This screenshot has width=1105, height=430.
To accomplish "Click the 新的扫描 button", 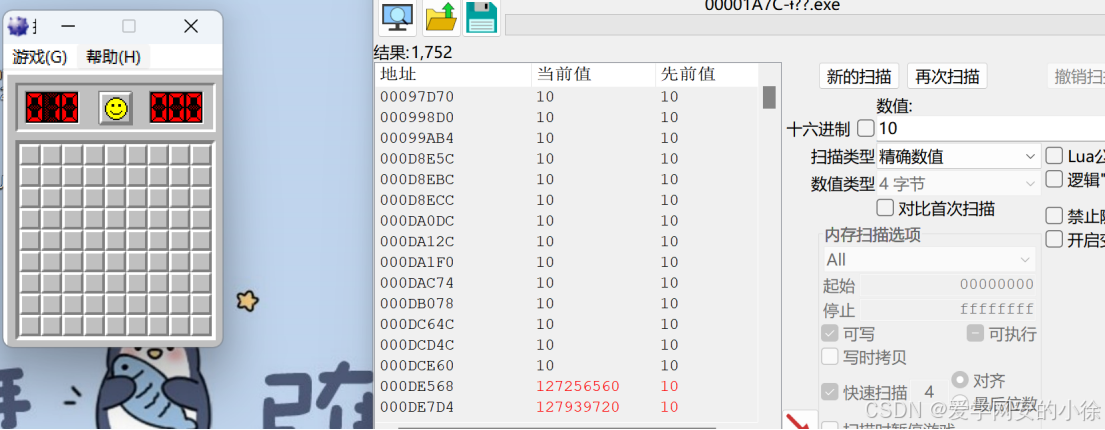I will [859, 76].
